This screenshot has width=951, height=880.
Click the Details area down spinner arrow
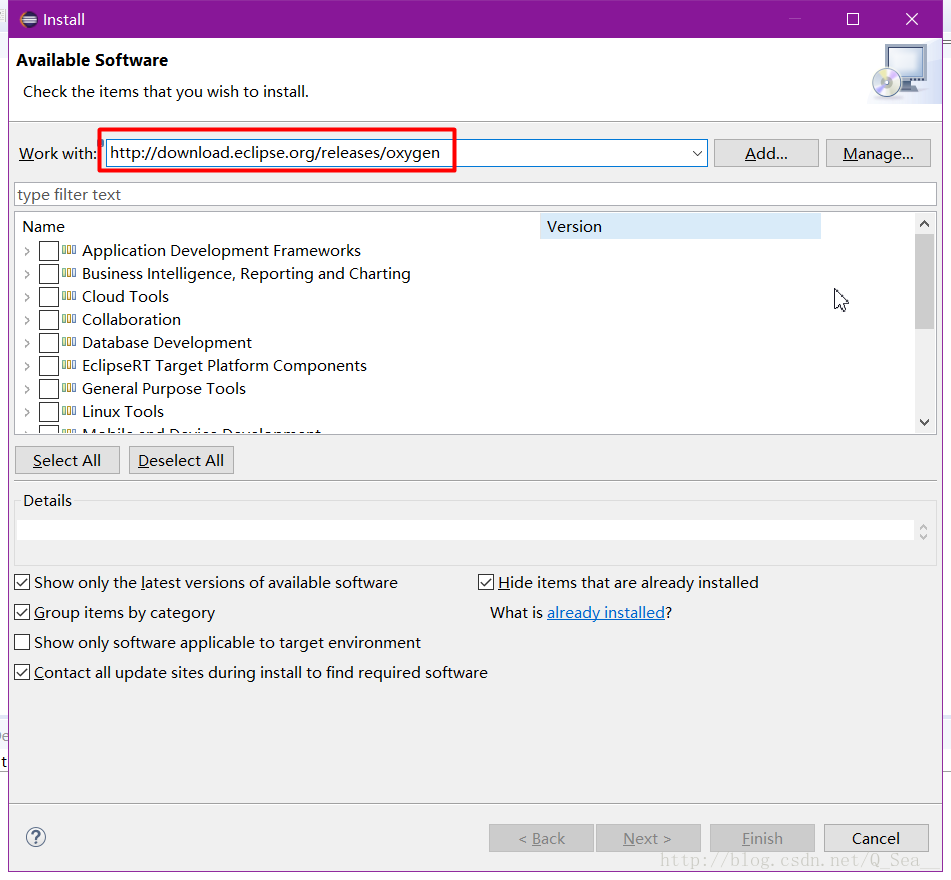(923, 536)
